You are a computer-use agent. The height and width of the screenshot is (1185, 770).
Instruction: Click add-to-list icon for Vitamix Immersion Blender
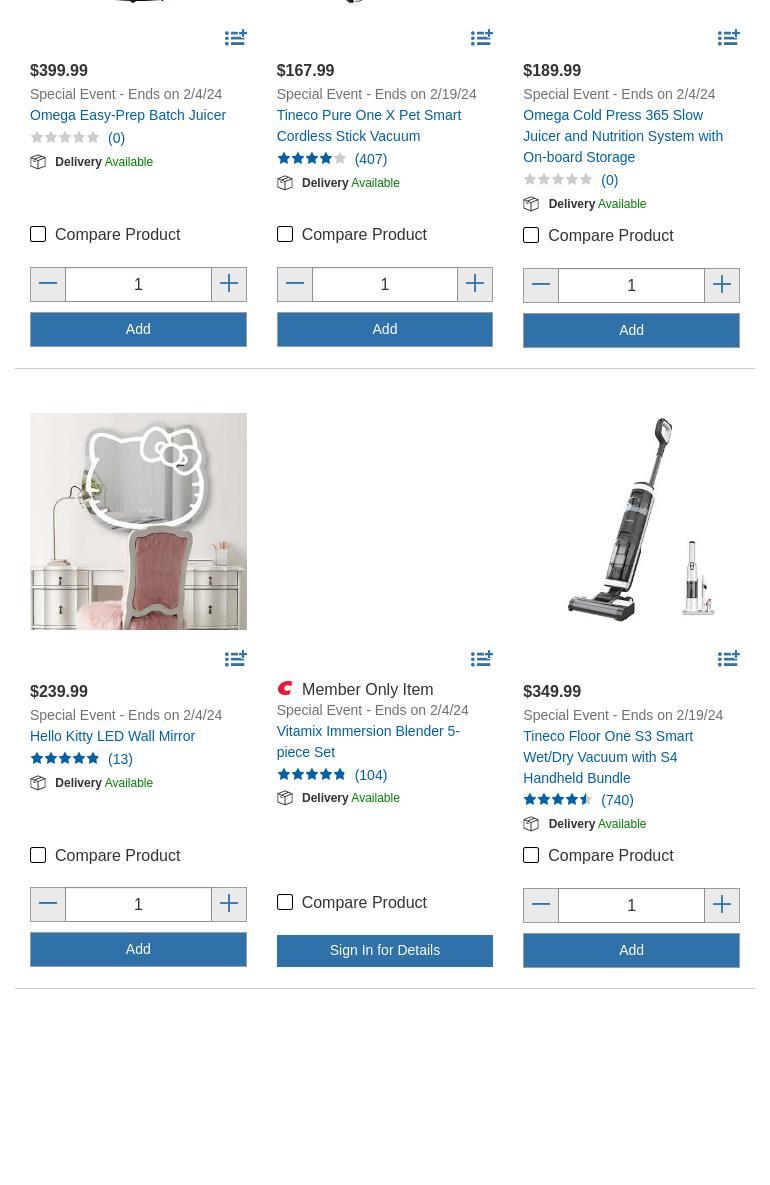pos(482,659)
